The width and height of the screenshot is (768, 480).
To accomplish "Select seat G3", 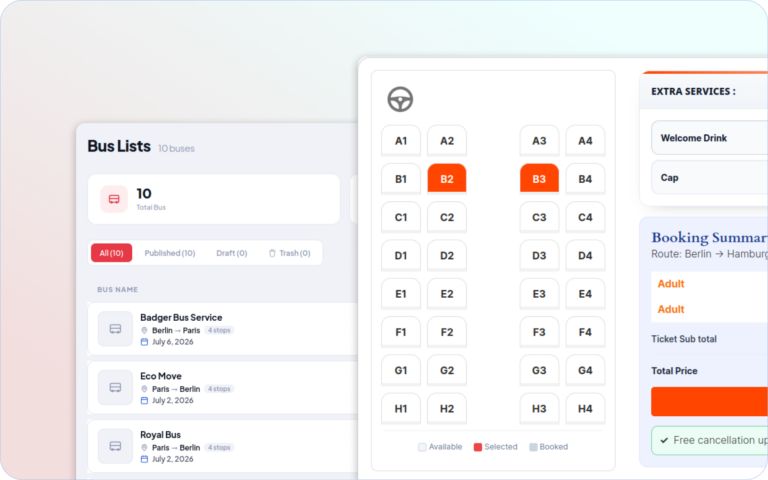I will pos(539,370).
